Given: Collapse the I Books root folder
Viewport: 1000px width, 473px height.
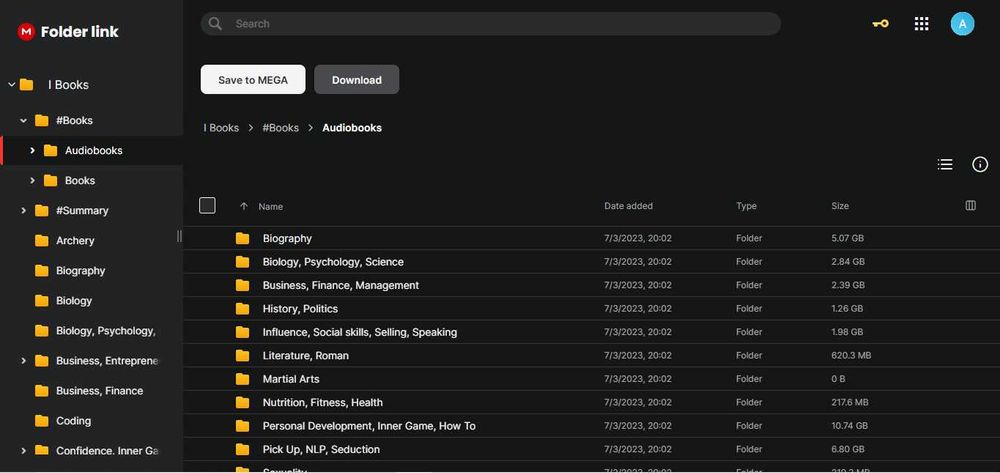Looking at the screenshot, I should [12, 85].
